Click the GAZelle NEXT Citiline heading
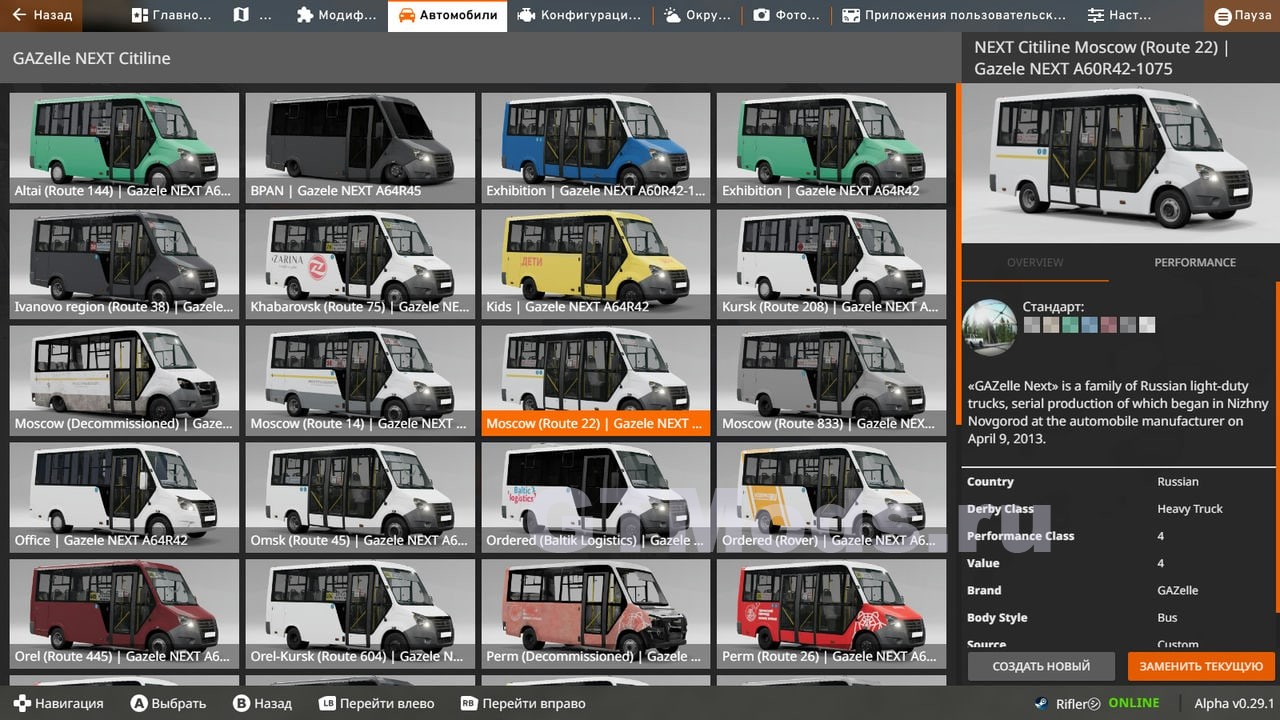 pyautogui.click(x=92, y=58)
